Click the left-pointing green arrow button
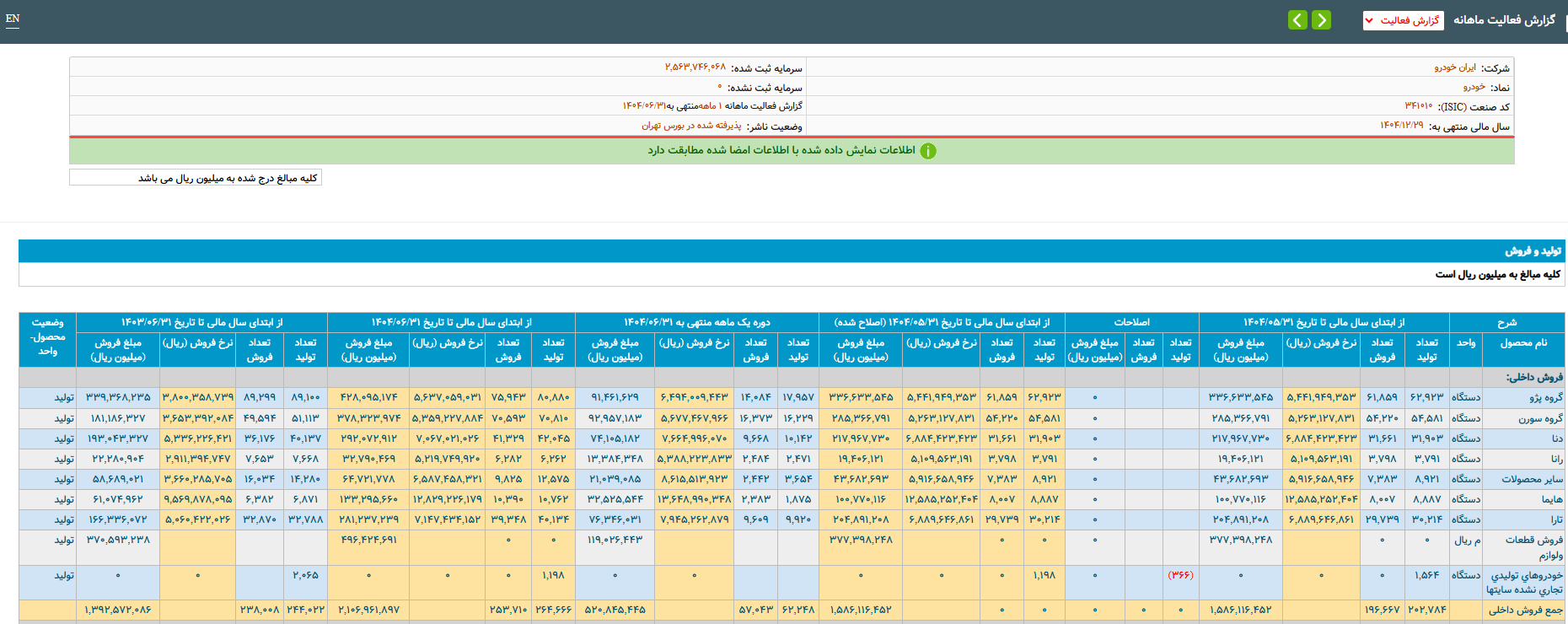1568x624 pixels. coord(1297,19)
